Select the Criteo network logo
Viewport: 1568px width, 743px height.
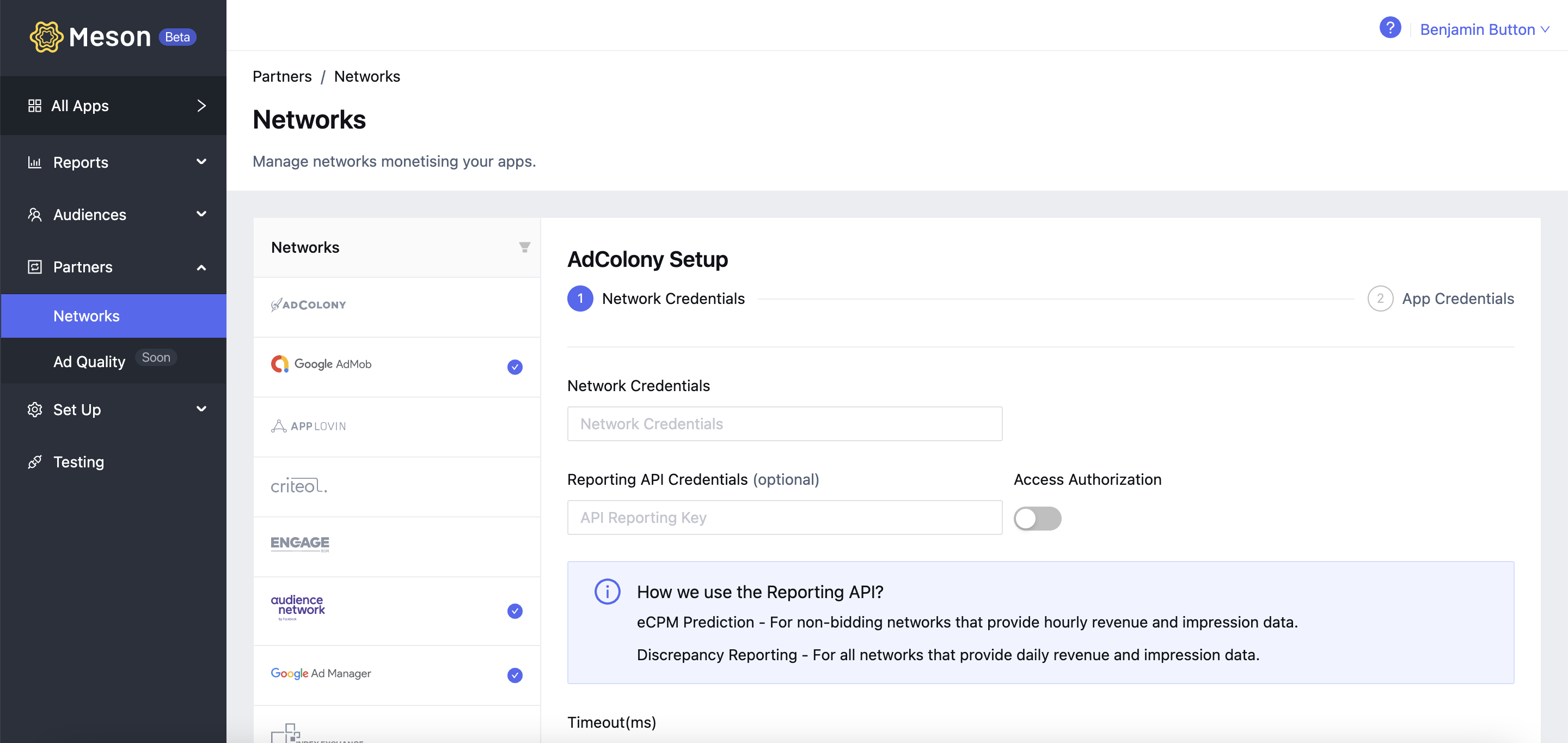(298, 485)
